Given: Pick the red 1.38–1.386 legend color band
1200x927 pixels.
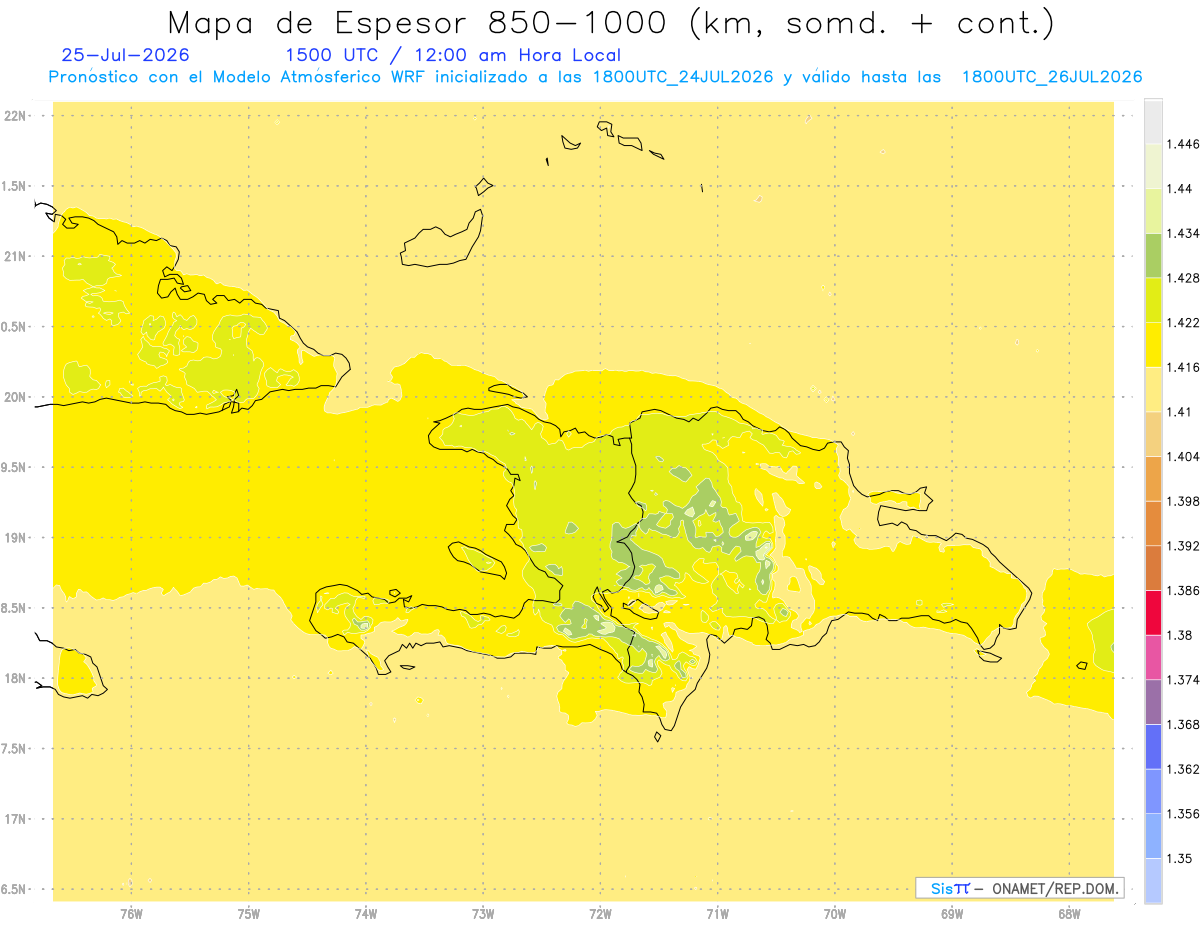Looking at the screenshot, I should click(x=1153, y=612).
